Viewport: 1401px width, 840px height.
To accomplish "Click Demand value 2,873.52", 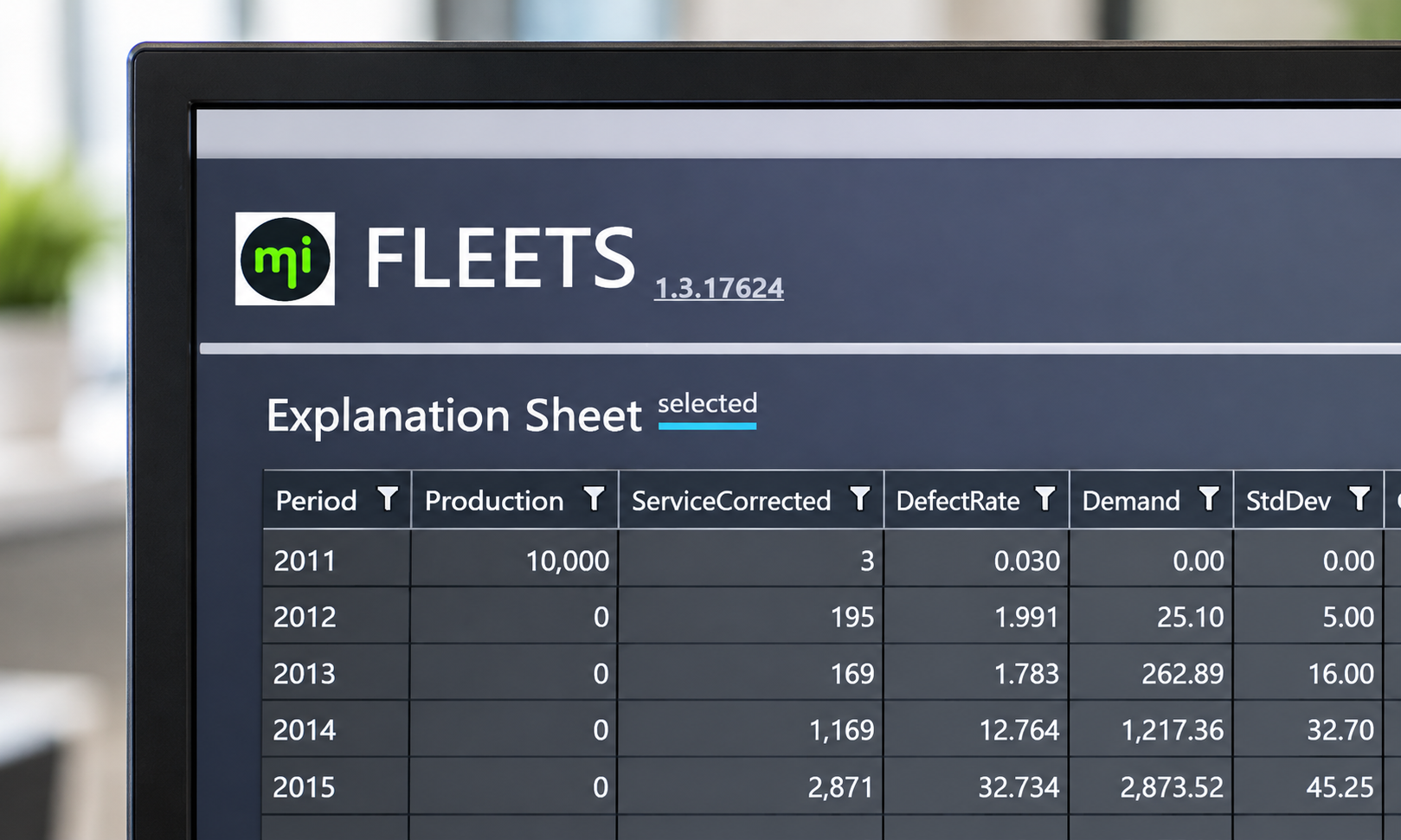I will point(1173,787).
